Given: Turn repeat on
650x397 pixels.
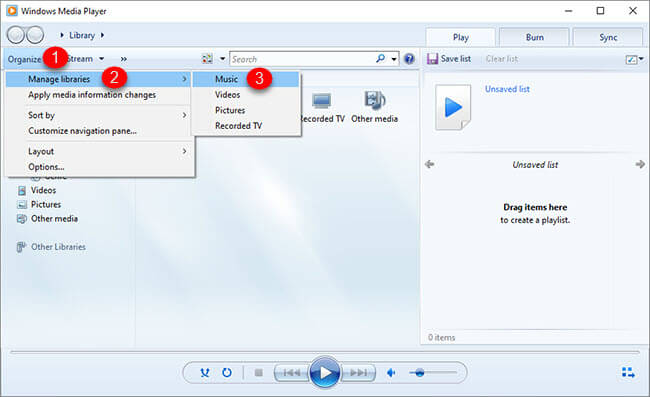Looking at the screenshot, I should pos(227,373).
